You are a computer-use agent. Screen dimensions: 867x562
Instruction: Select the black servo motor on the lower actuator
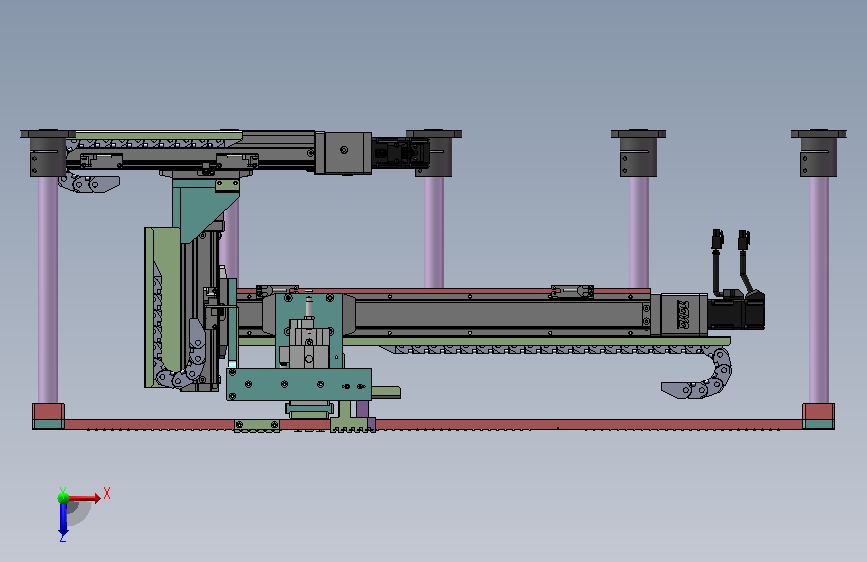pos(736,313)
